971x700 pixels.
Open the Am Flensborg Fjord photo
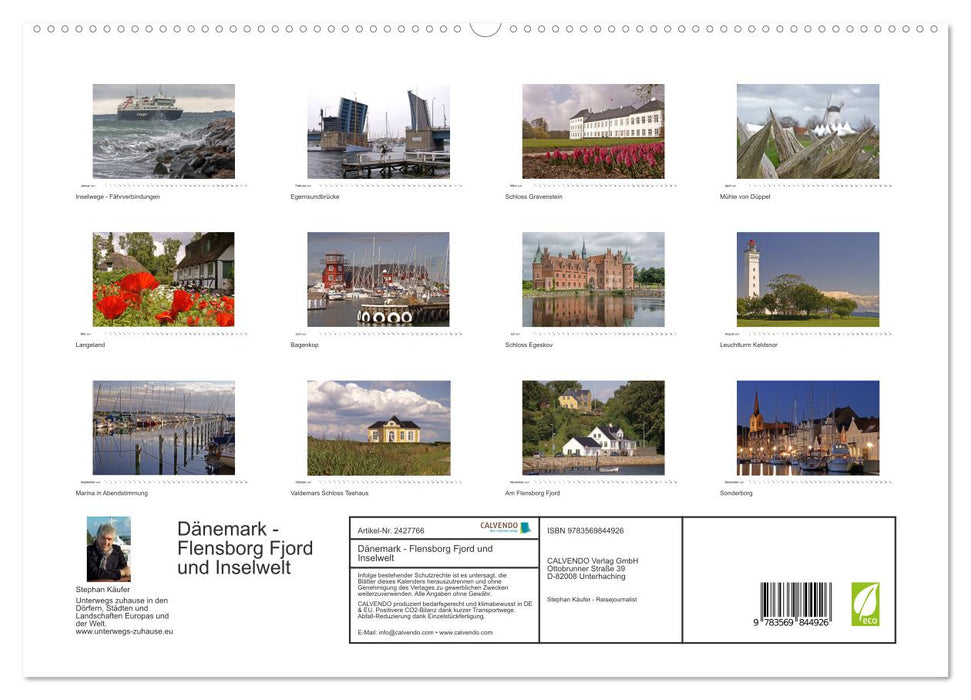(593, 428)
